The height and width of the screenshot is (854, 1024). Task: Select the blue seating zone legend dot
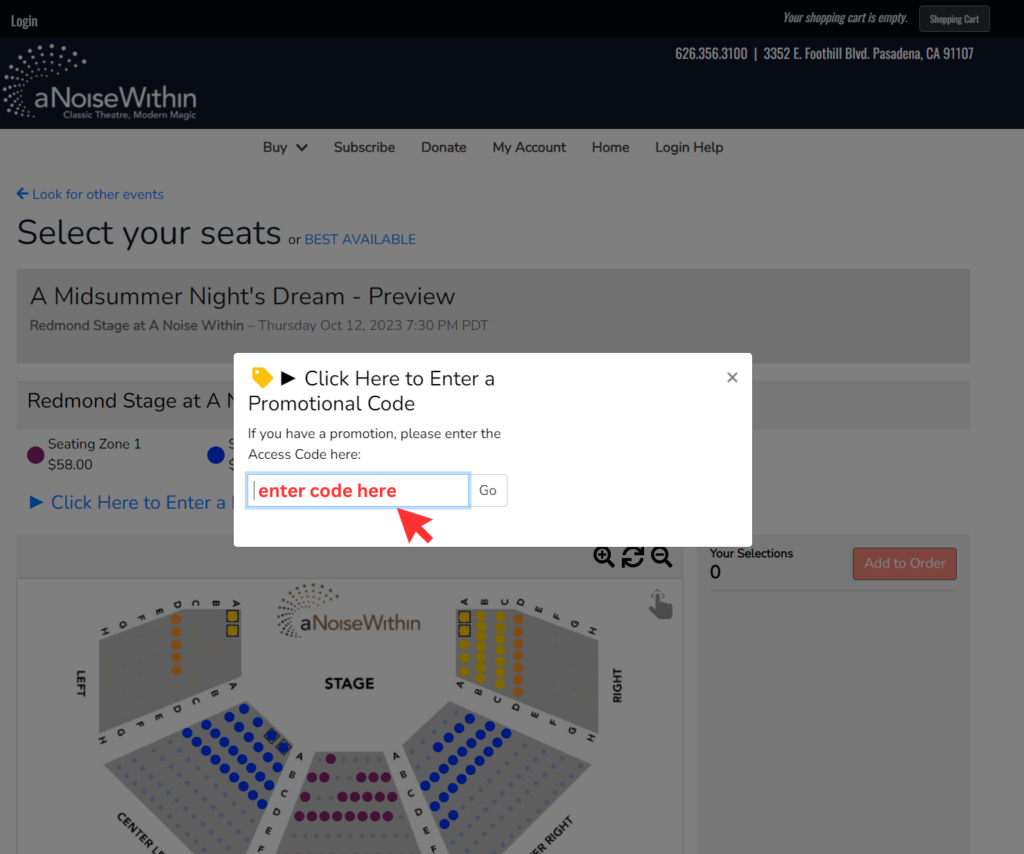coord(215,455)
